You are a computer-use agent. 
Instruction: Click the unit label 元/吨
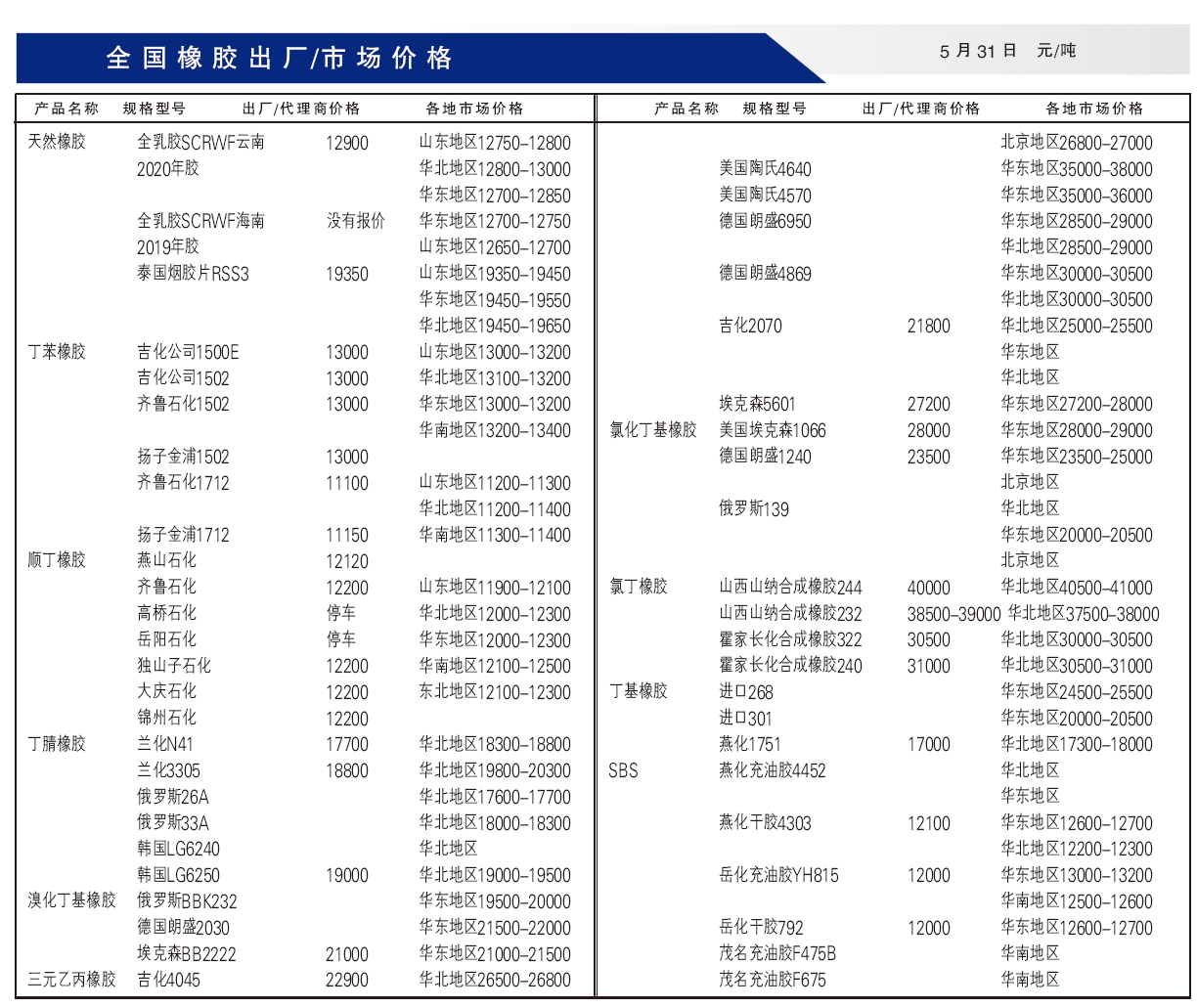tap(1056, 51)
